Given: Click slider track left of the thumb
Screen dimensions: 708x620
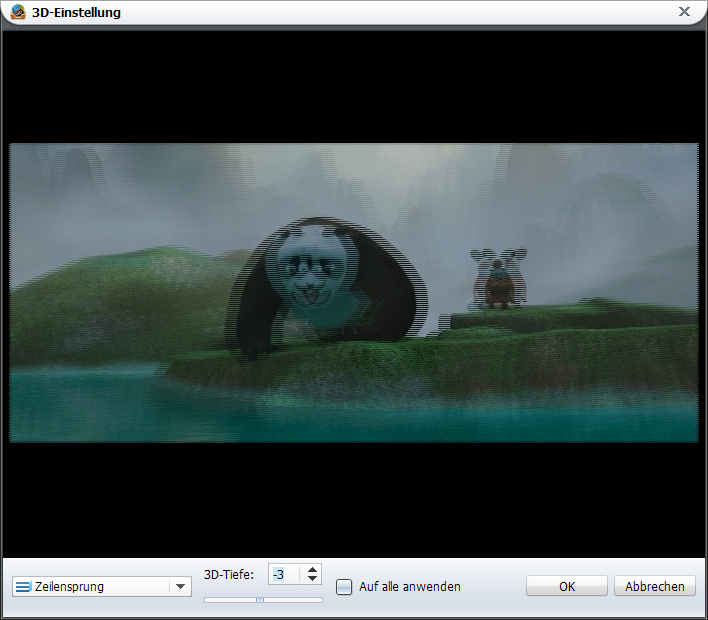Looking at the screenshot, I should (229, 600).
